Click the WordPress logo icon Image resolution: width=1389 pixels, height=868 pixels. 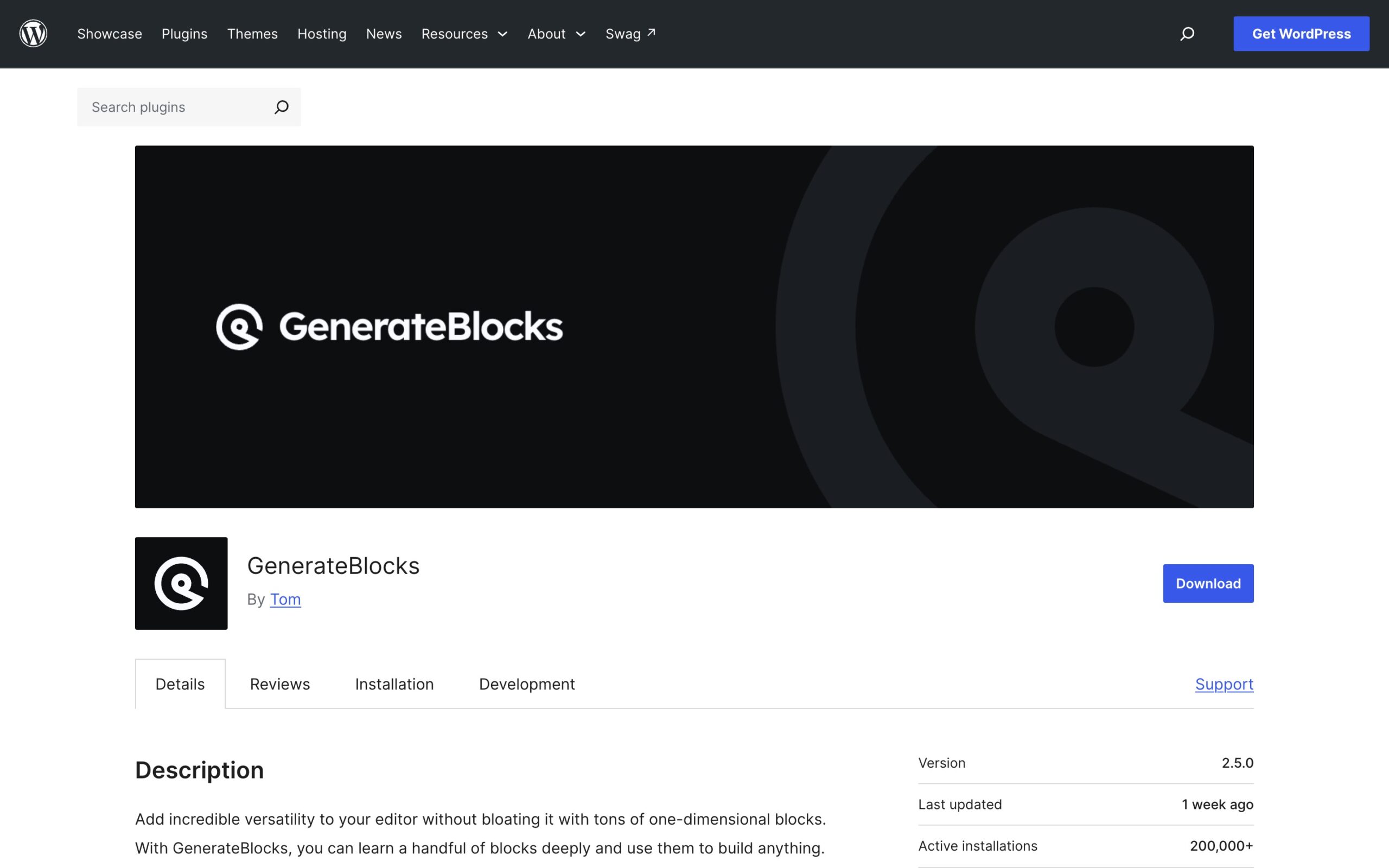pyautogui.click(x=33, y=33)
